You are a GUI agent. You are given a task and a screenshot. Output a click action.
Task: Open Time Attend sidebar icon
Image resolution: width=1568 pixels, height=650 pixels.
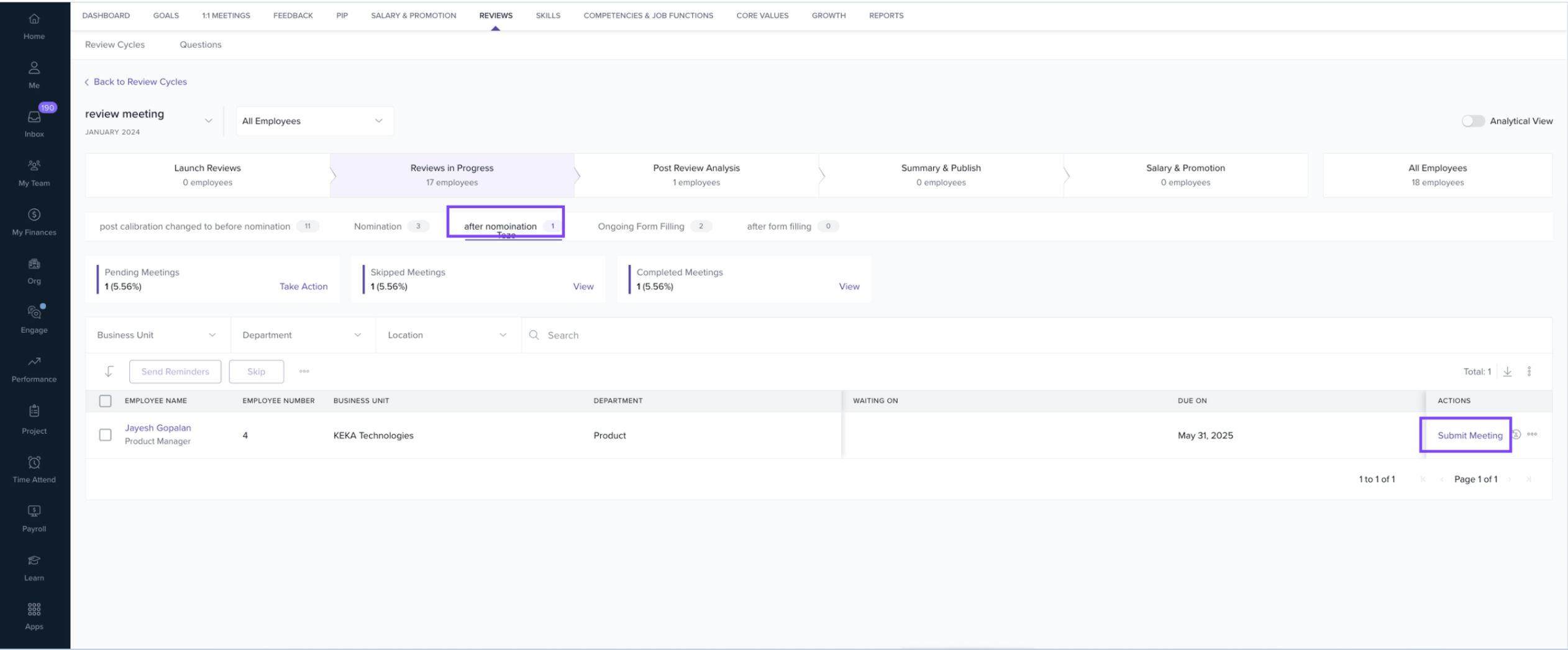[34, 463]
